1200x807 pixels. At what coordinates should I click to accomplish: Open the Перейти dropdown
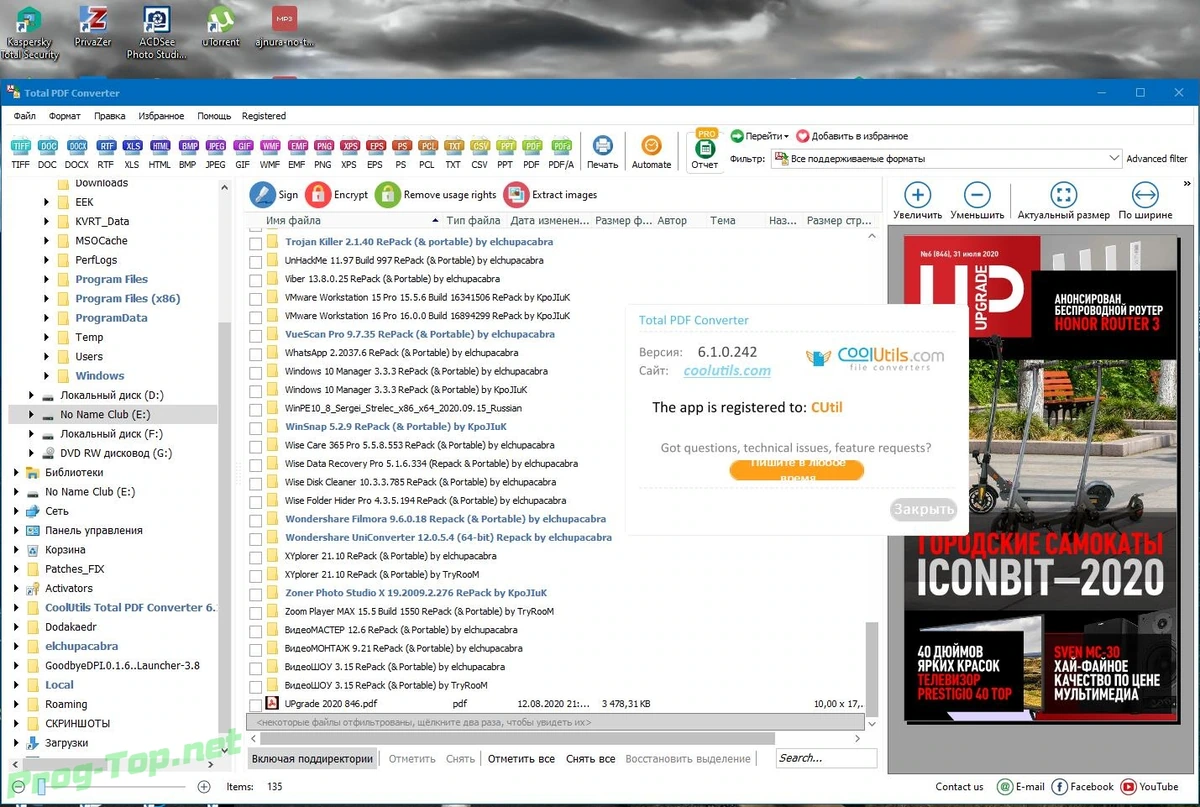(759, 136)
